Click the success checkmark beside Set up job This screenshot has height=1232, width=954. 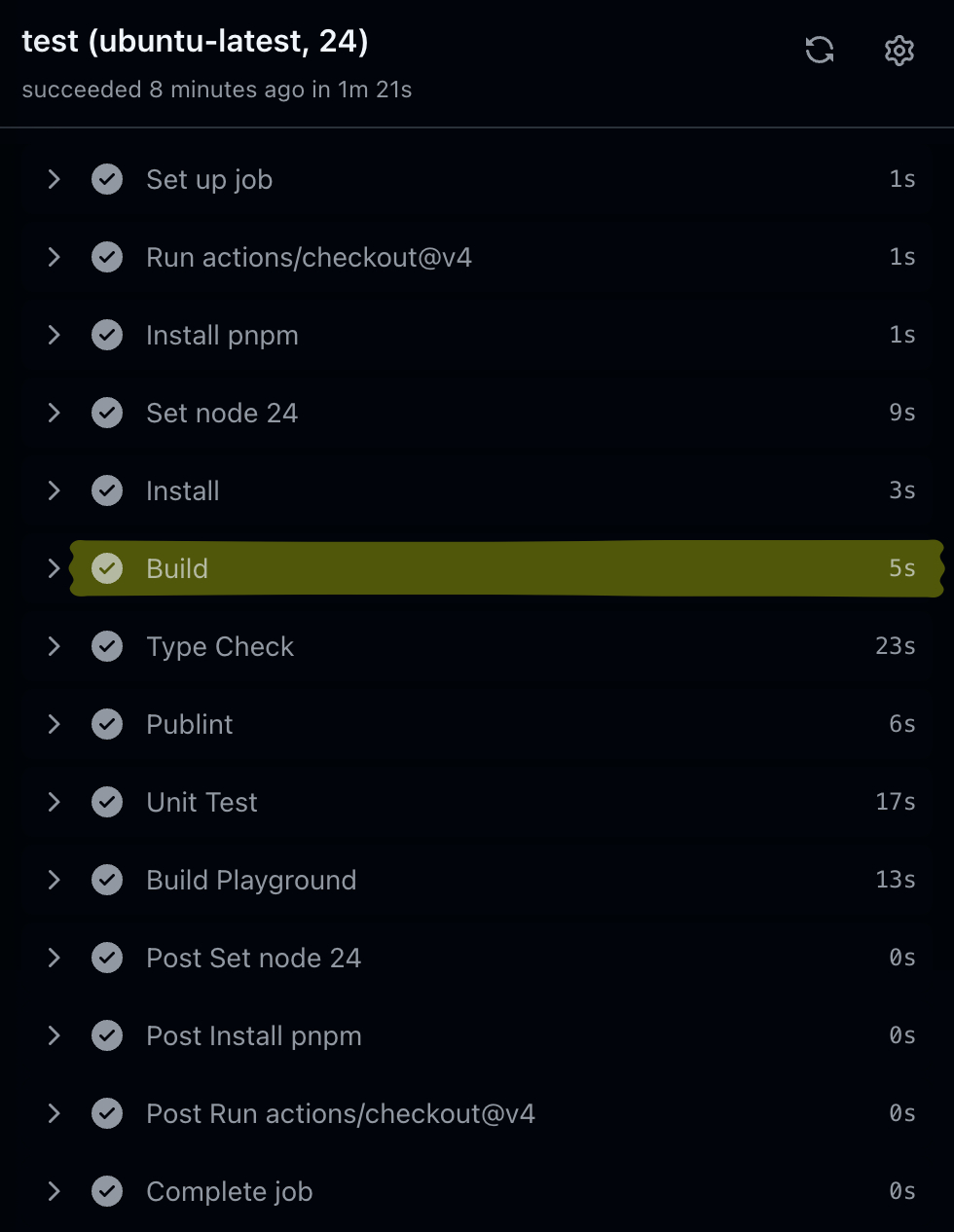(107, 179)
